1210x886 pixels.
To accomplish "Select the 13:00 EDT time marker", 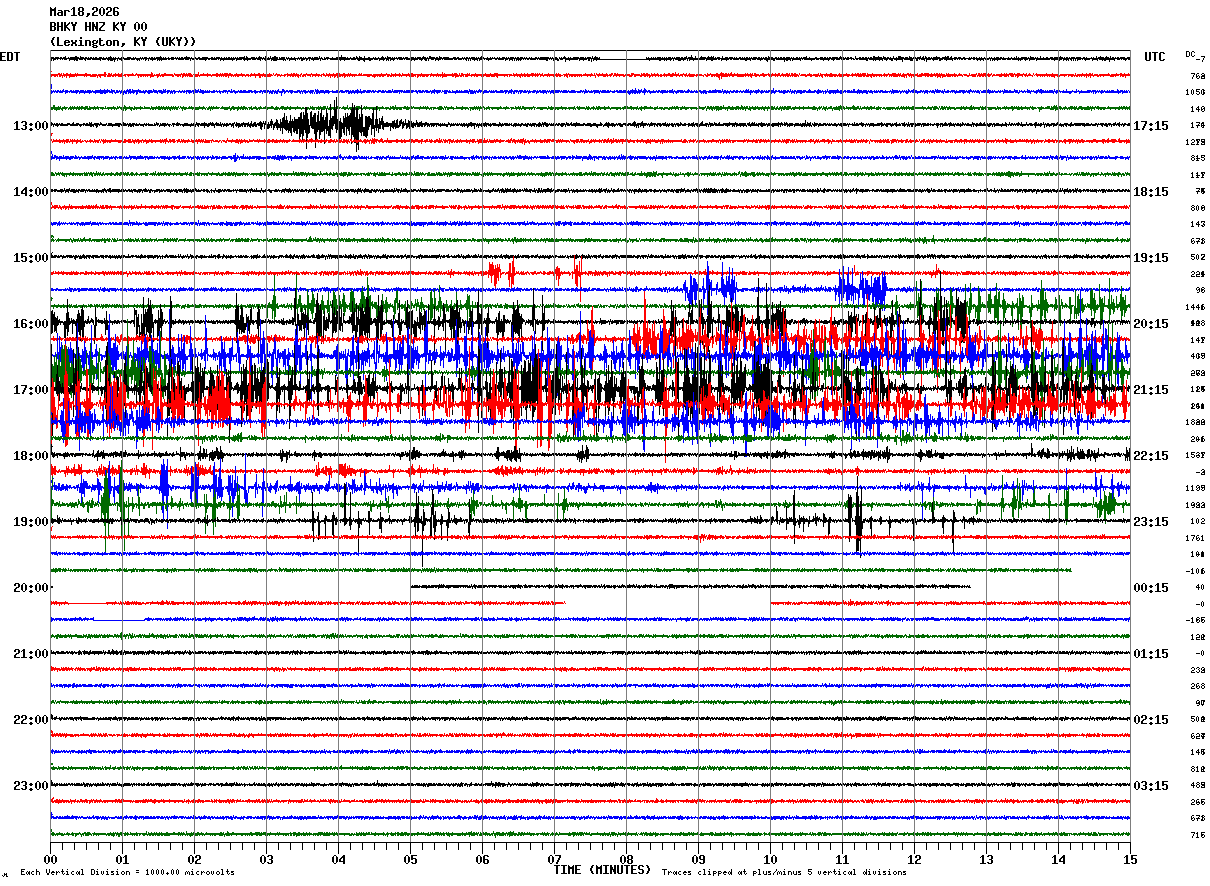I will 30,126.
